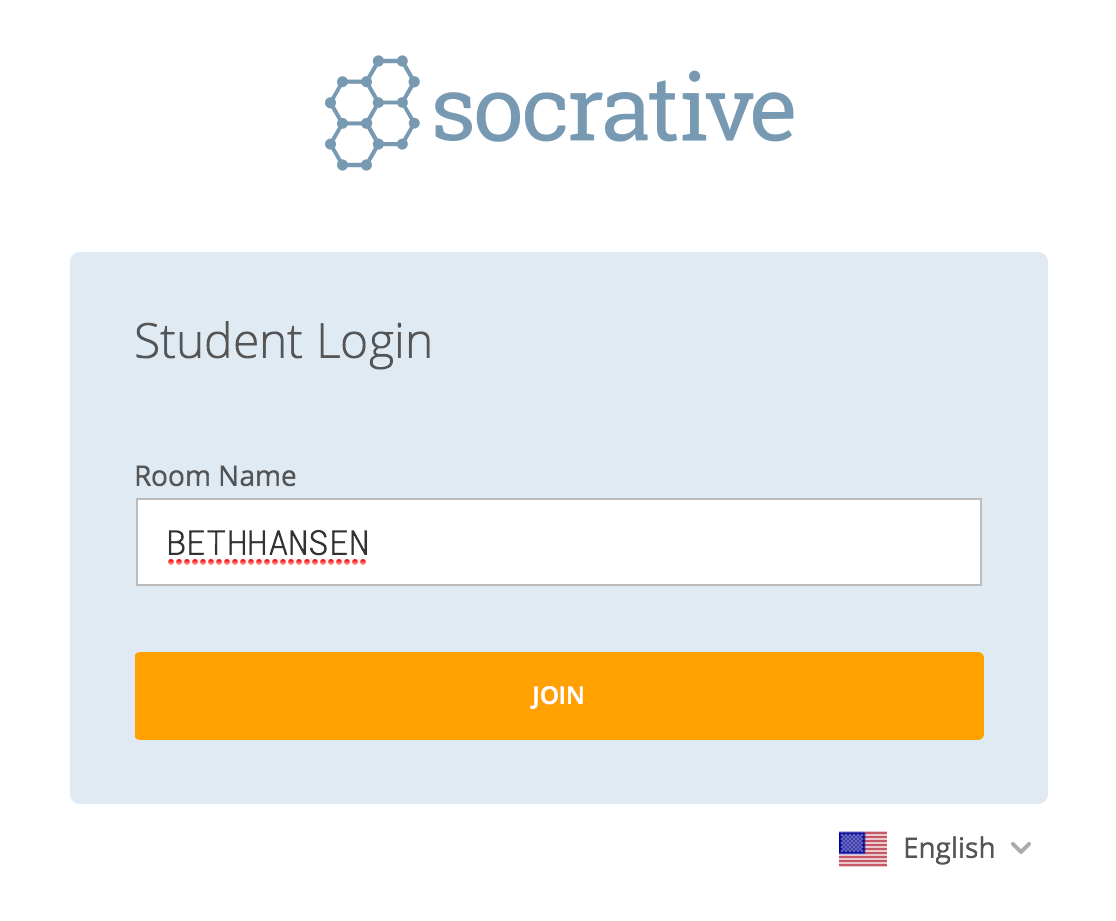Click the right edge of JOIN button

[x=968, y=696]
